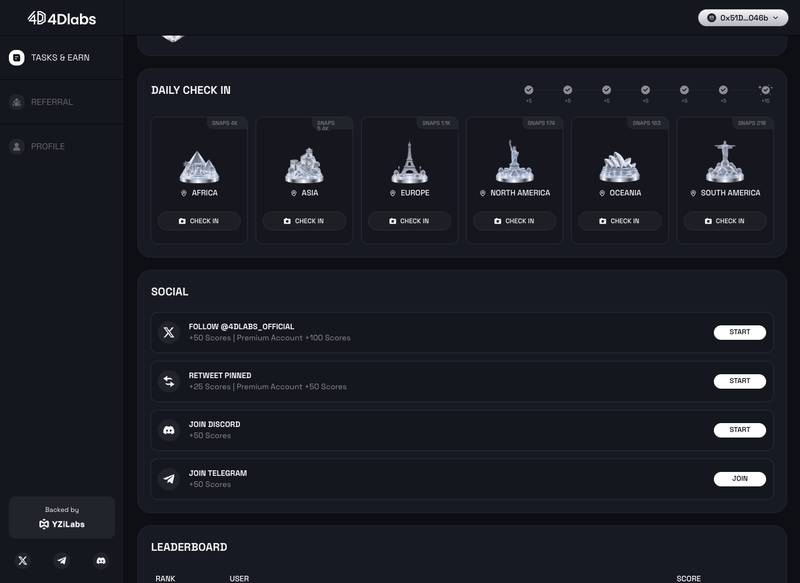Screen dimensions: 800x583
Task: Click the Referral sidebar icon
Action: point(16,102)
